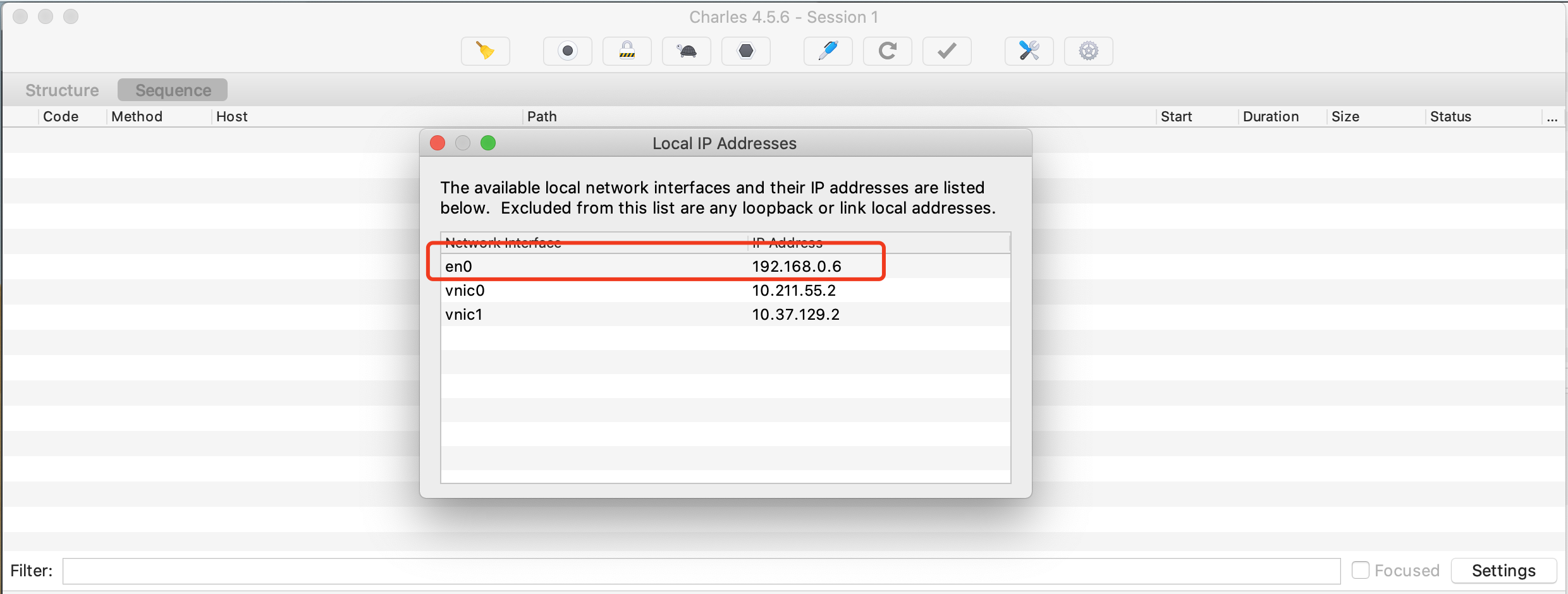Viewport: 1568px width, 594px height.
Task: Toggle recording with the record button
Action: tap(568, 51)
